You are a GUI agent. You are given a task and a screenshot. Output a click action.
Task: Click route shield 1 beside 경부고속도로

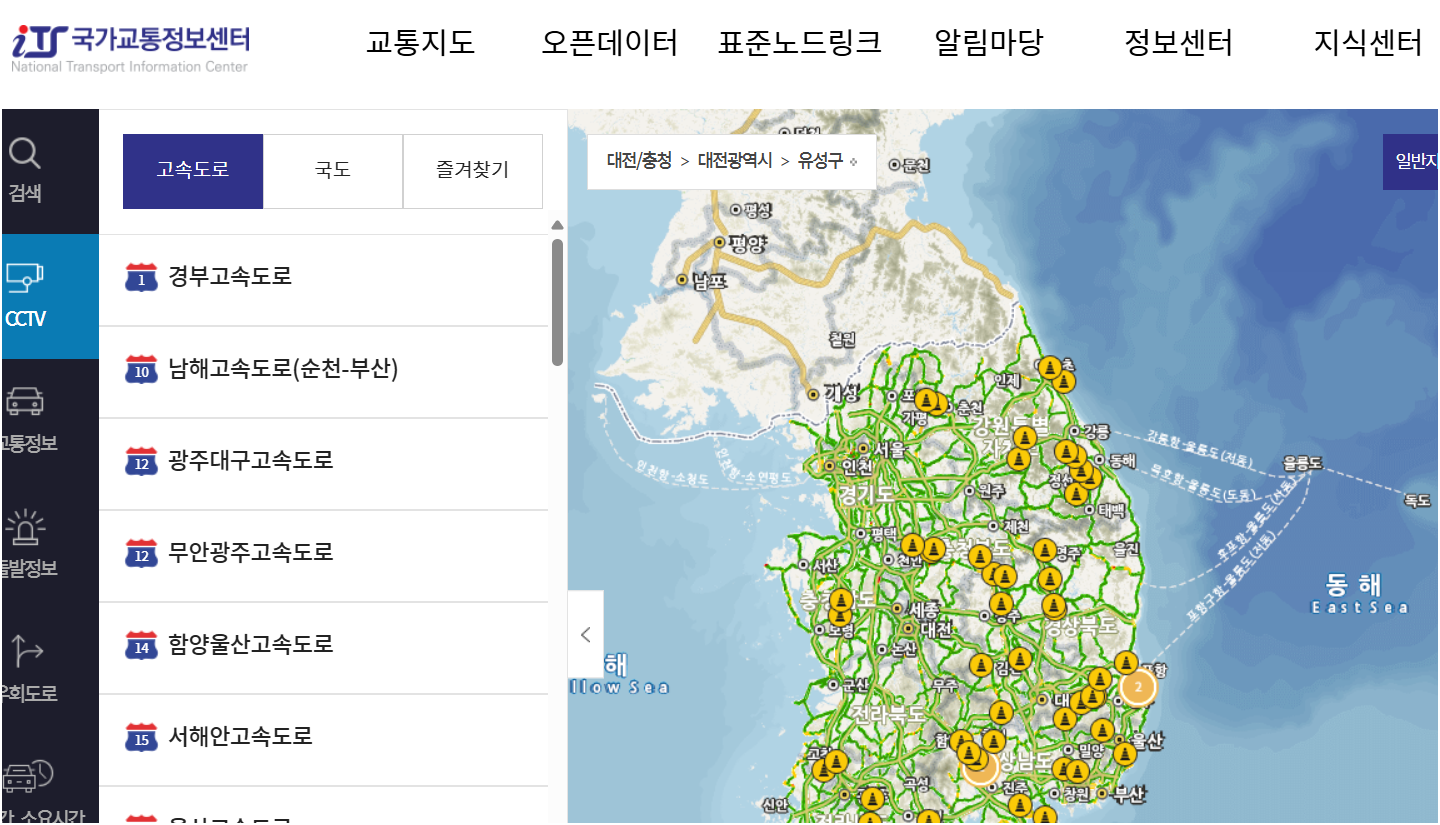[x=141, y=277]
